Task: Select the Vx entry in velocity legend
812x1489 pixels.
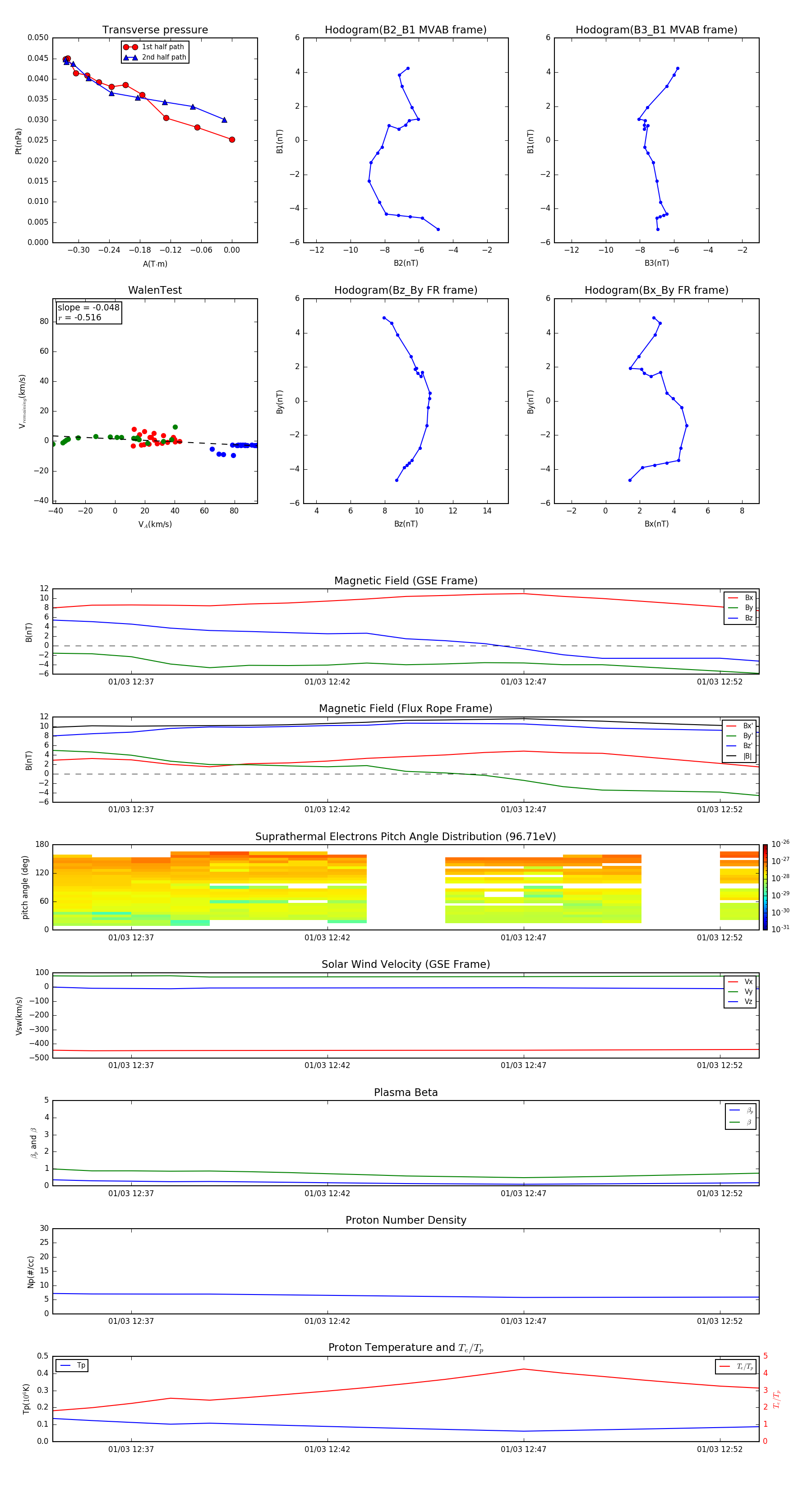Action: (x=740, y=981)
